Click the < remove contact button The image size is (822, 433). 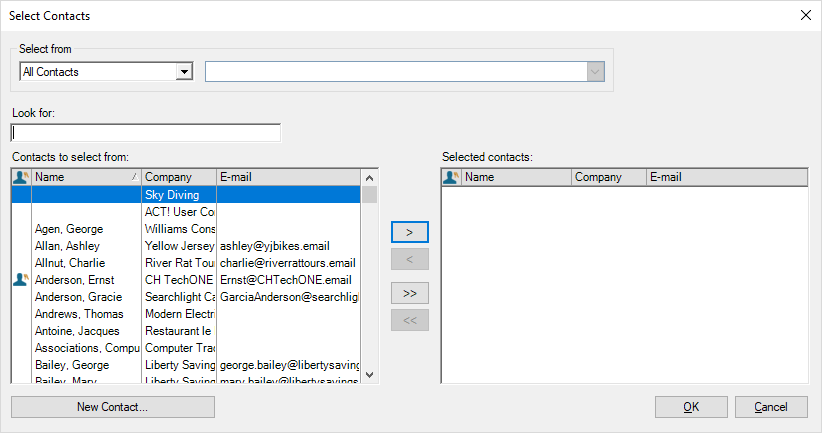(409, 260)
